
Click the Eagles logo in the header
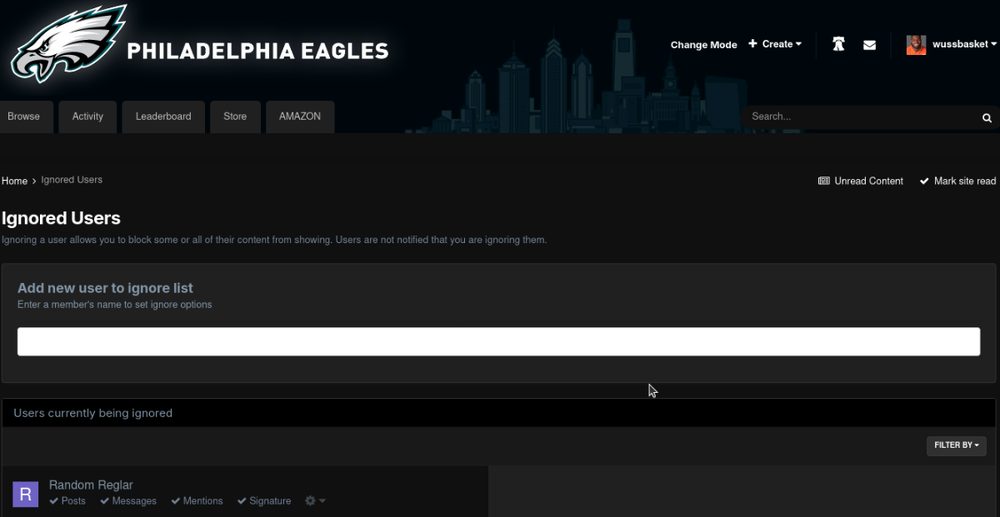pos(68,44)
